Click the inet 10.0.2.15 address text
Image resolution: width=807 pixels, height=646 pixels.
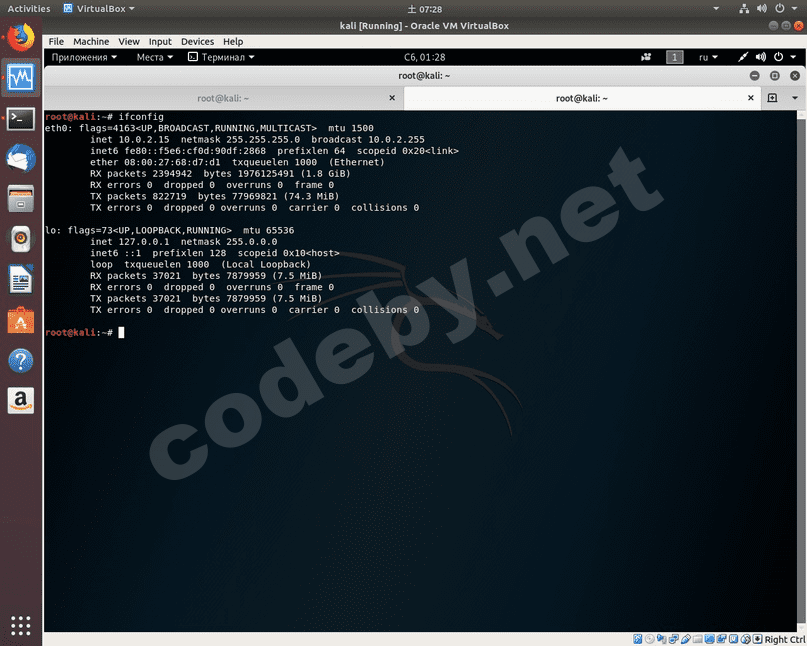pyautogui.click(x=130, y=139)
